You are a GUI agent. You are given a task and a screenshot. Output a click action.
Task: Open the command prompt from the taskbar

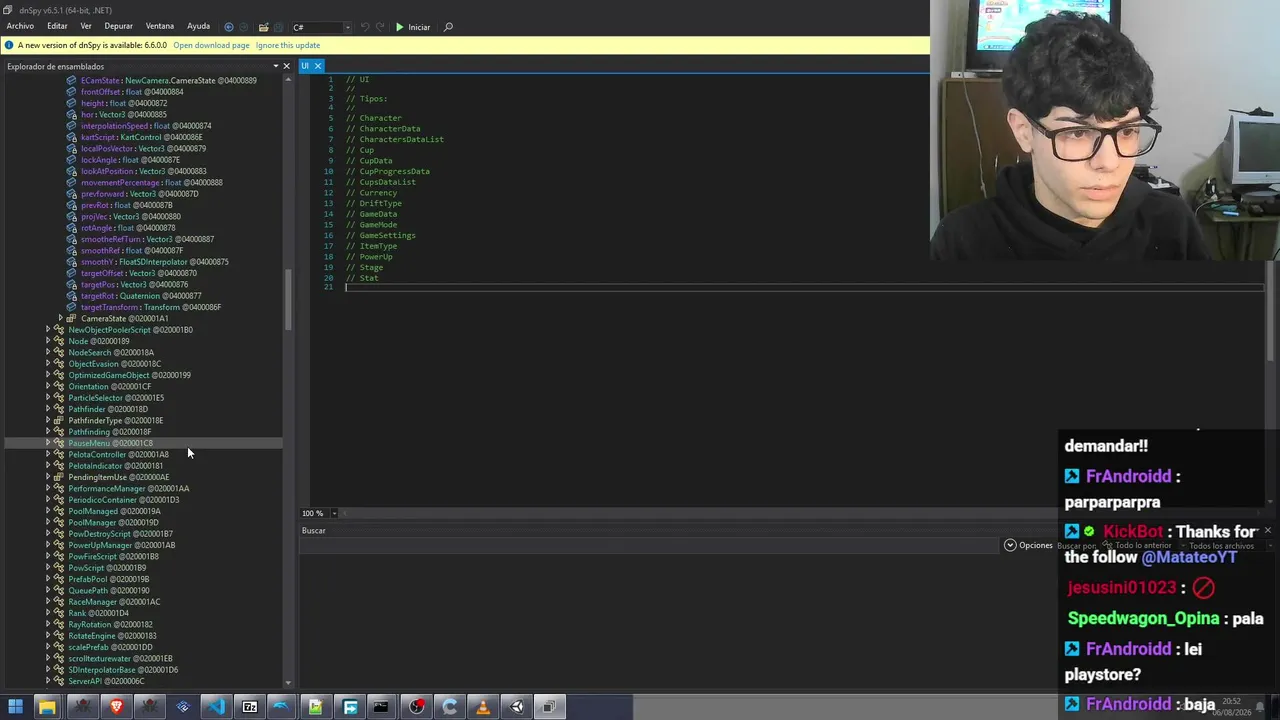click(x=381, y=707)
